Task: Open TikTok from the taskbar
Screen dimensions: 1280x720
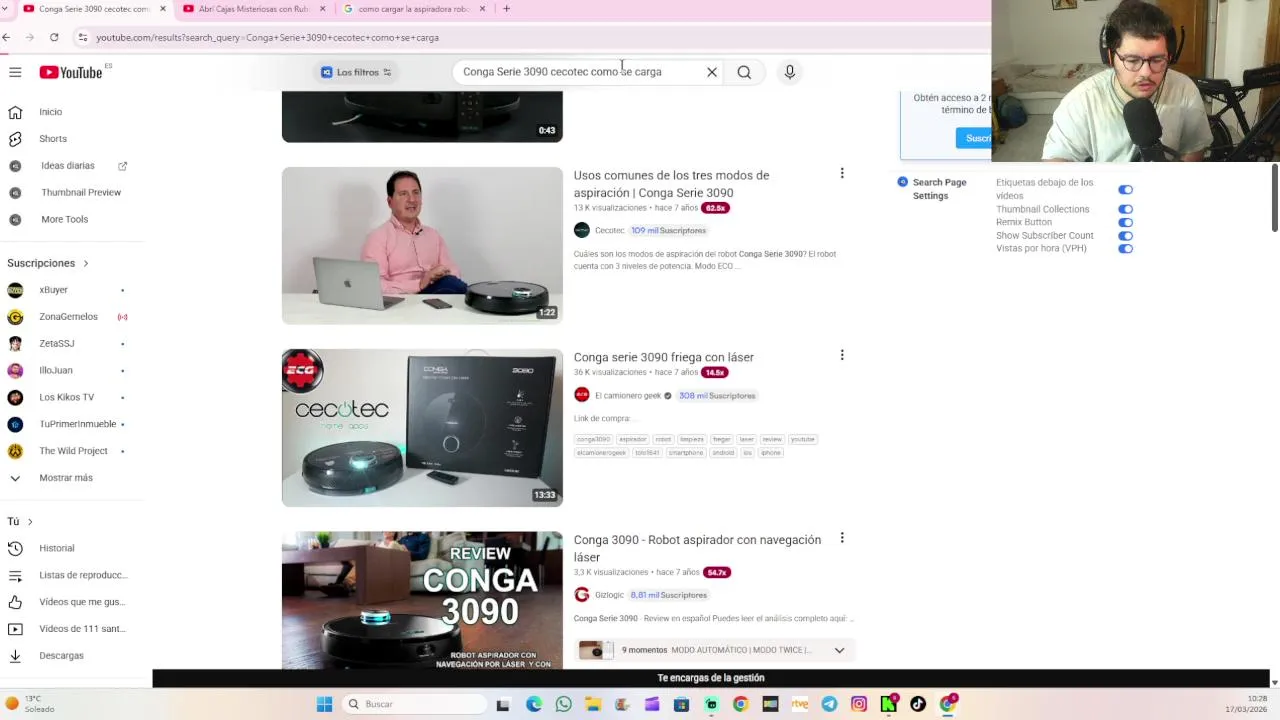Action: click(918, 704)
